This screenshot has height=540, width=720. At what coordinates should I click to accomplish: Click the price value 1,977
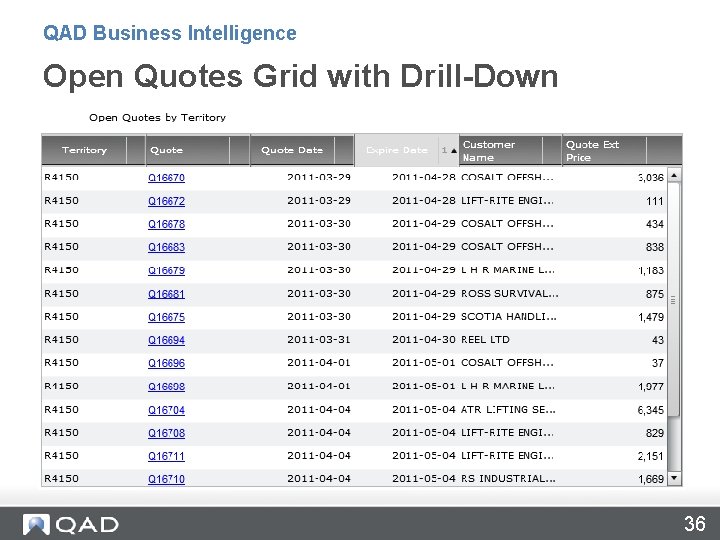pos(651,387)
